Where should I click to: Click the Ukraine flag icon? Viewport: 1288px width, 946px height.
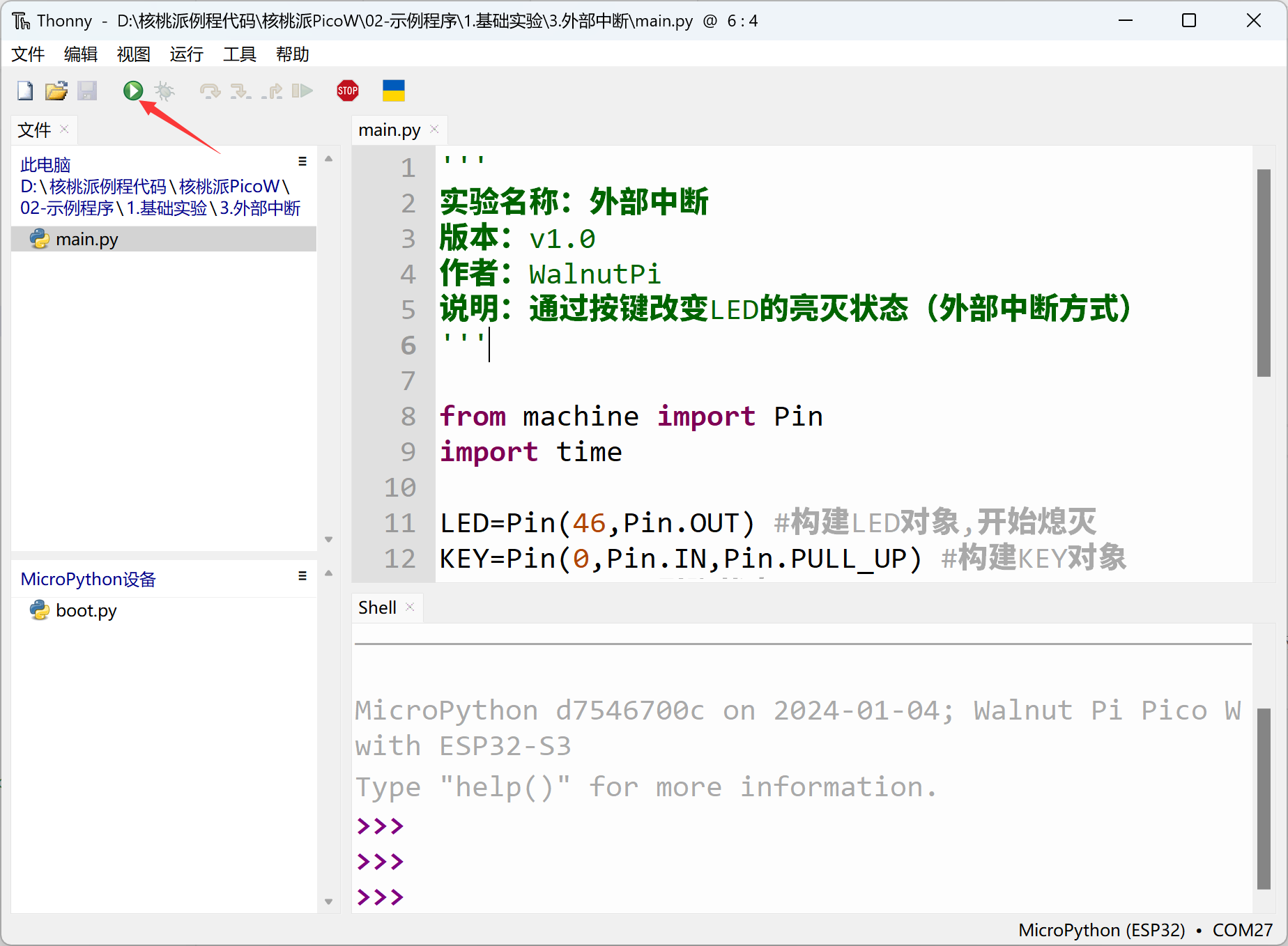click(393, 91)
